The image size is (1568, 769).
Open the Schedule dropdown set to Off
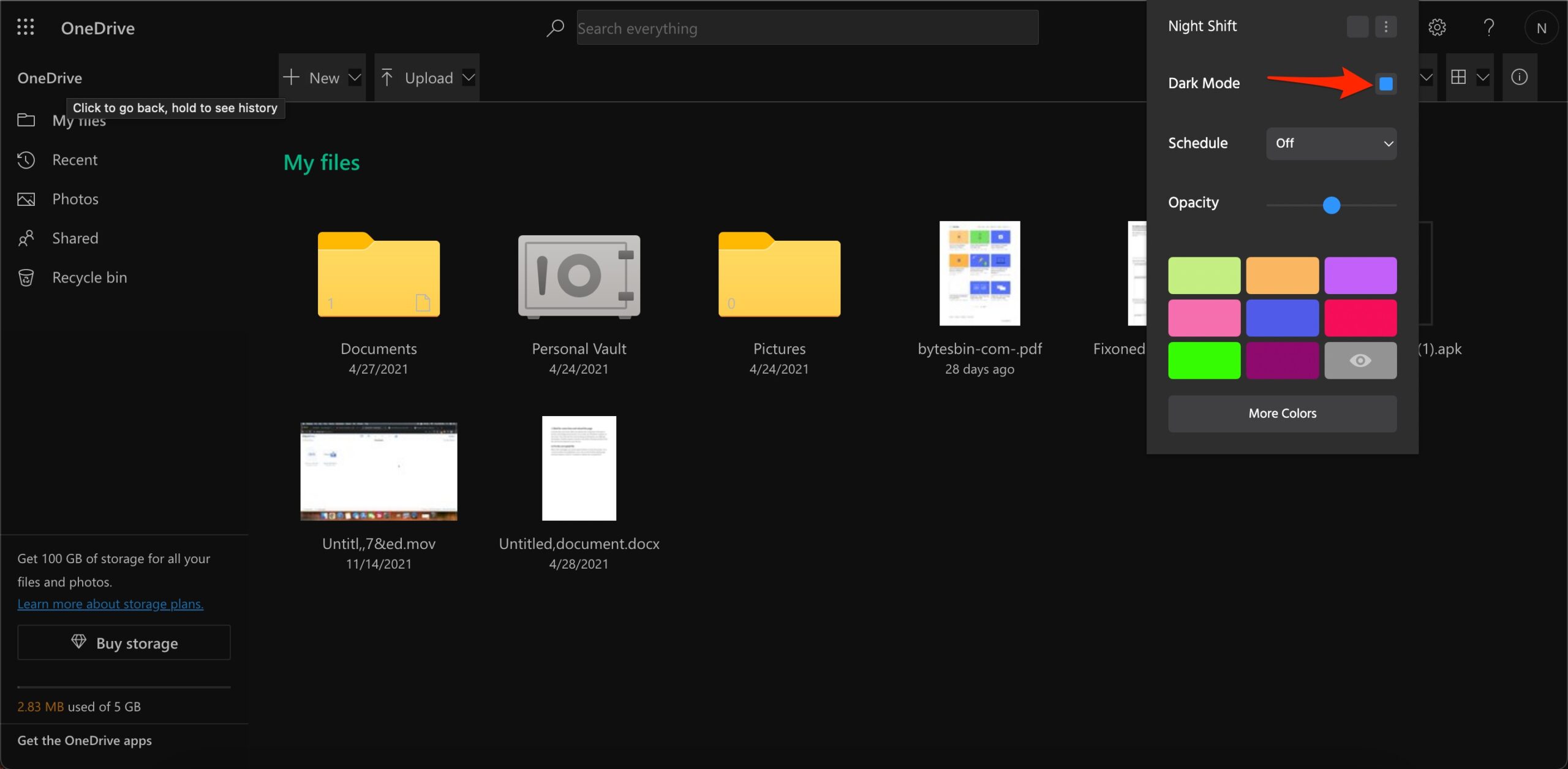tap(1331, 143)
